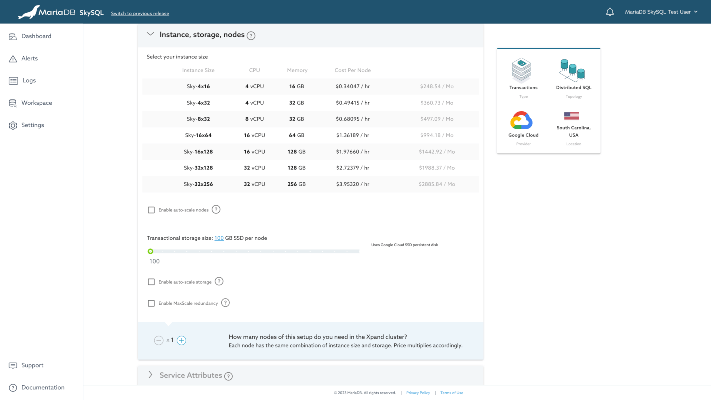Open the SkySQL Test User account dropdown
The image size is (711, 400).
[663, 12]
